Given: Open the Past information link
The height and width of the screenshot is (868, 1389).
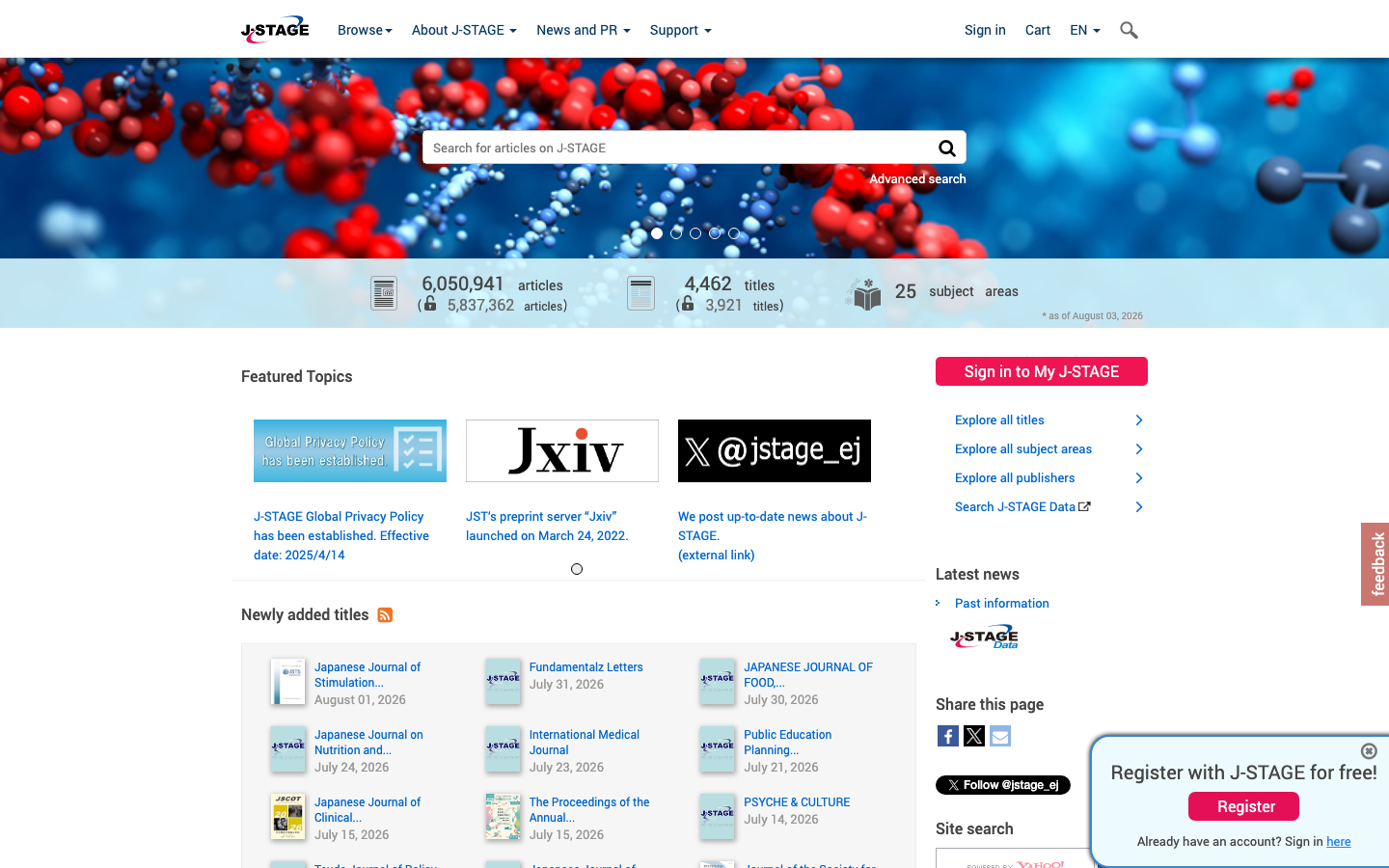Looking at the screenshot, I should [x=1002, y=604].
